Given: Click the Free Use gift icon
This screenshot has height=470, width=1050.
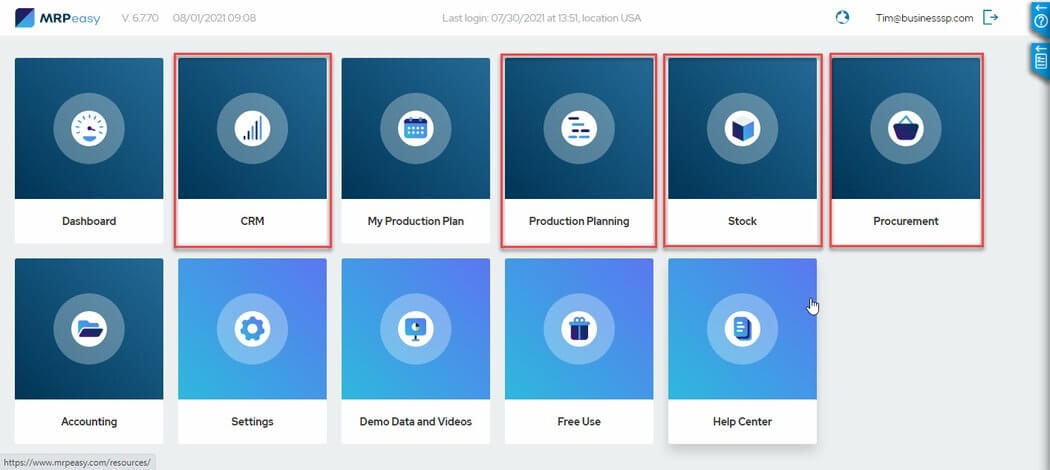Looking at the screenshot, I should [x=579, y=329].
